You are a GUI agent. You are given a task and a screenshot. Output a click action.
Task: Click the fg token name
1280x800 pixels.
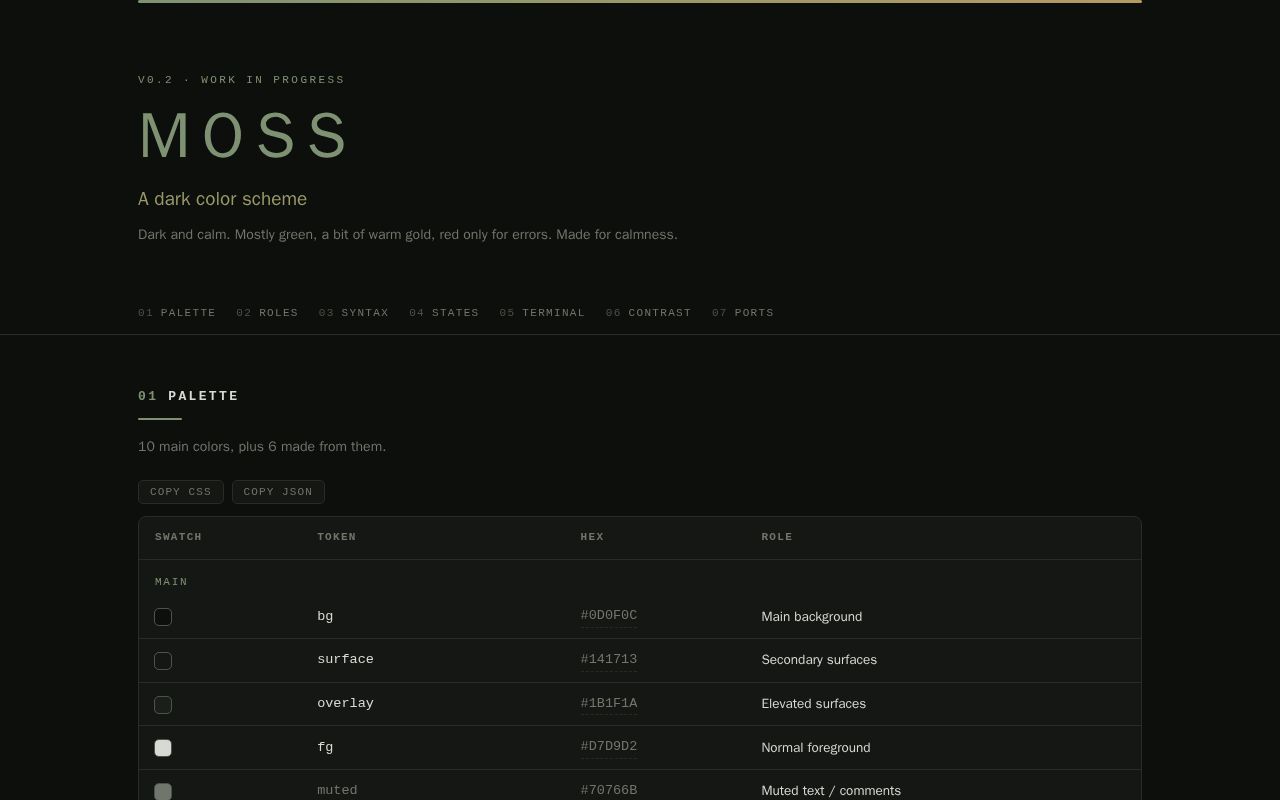(x=325, y=747)
